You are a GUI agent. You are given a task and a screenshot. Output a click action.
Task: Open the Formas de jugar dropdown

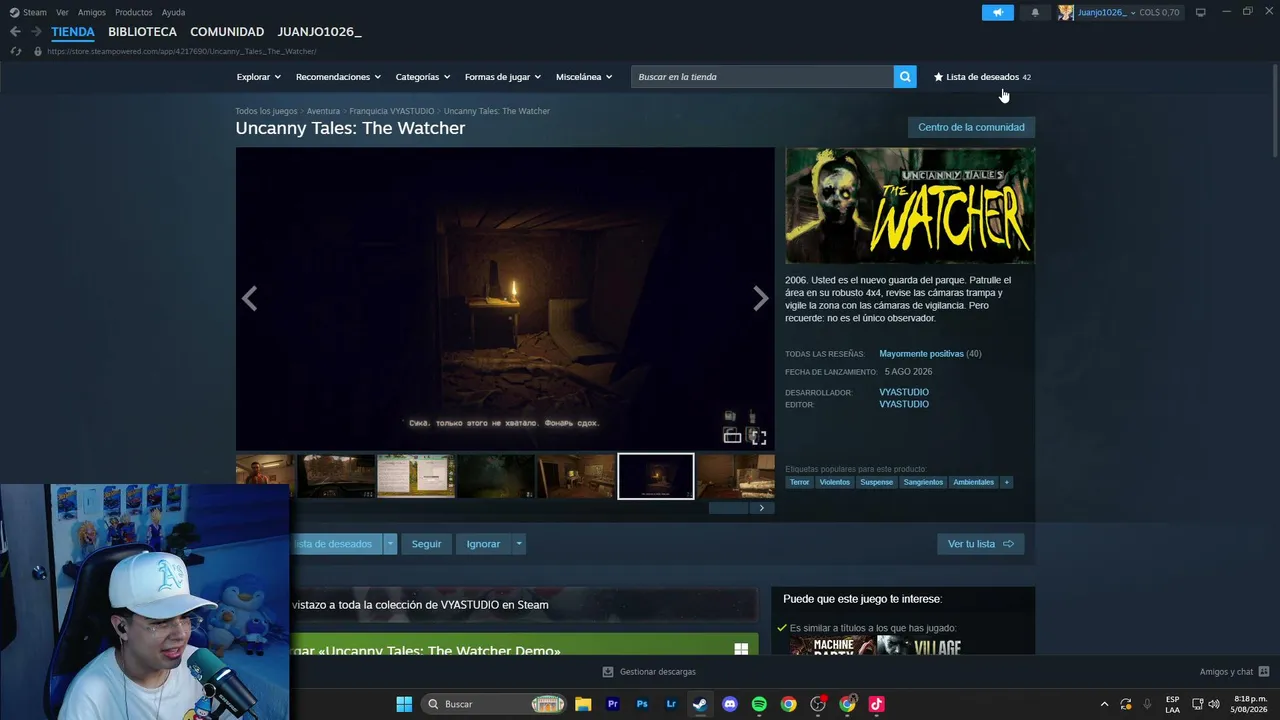503,77
